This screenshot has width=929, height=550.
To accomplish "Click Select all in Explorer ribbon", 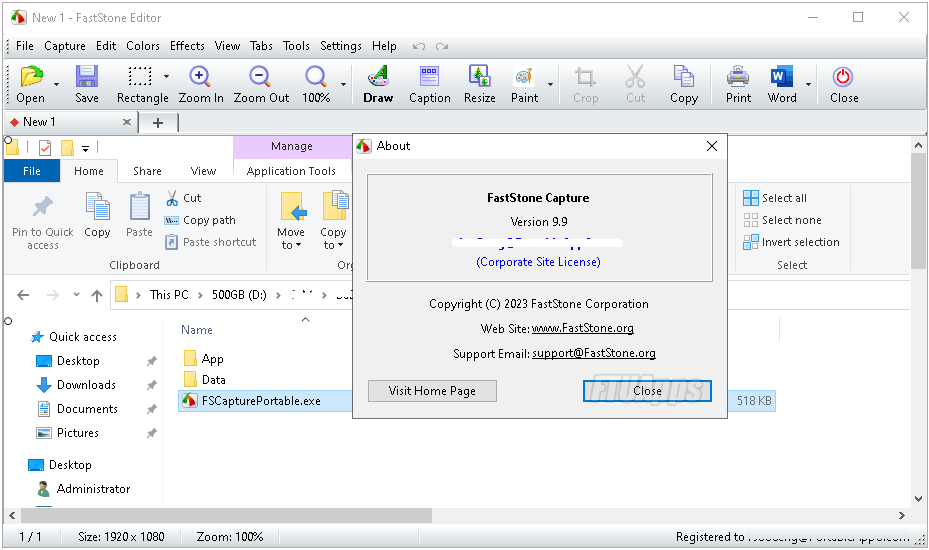I will click(775, 198).
